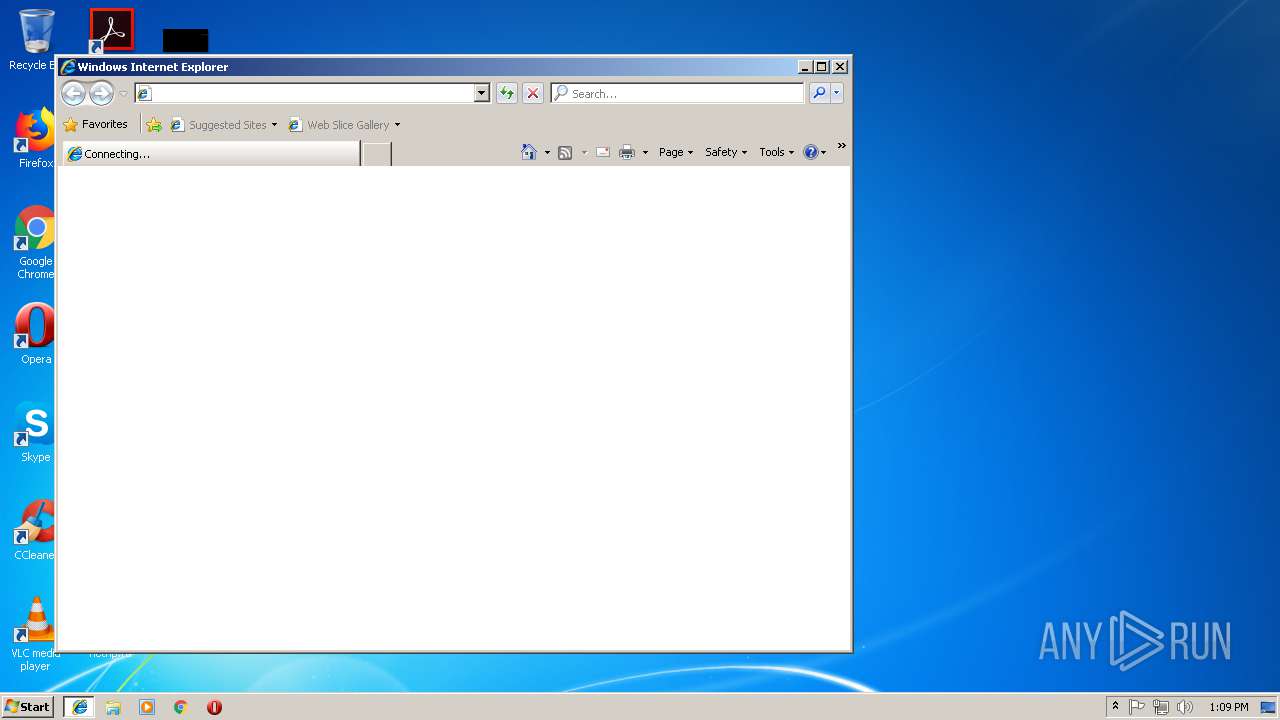Open Windows Media Player taskbar icon

147,707
